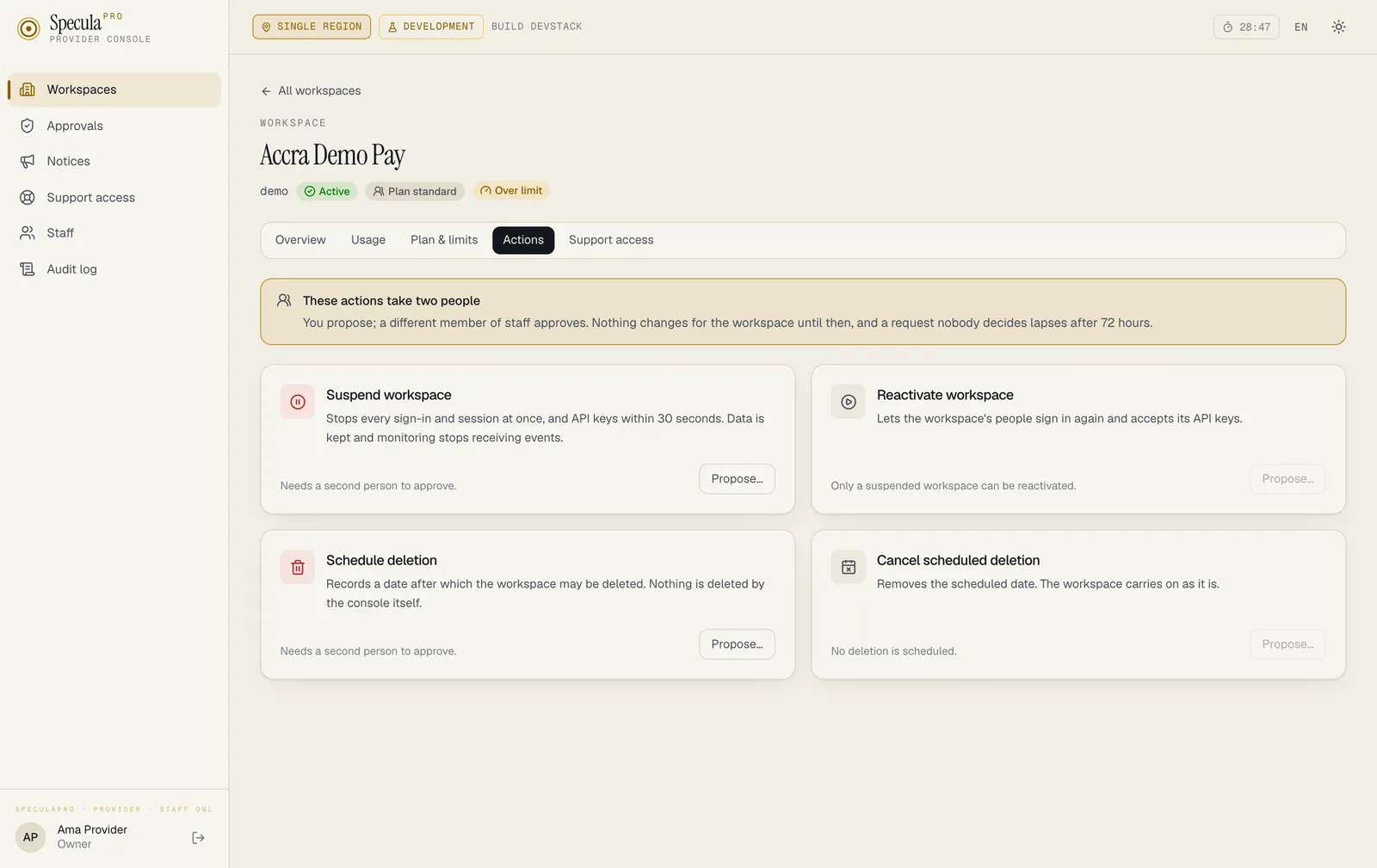Click the Cancel scheduled deletion title

pos(958,560)
